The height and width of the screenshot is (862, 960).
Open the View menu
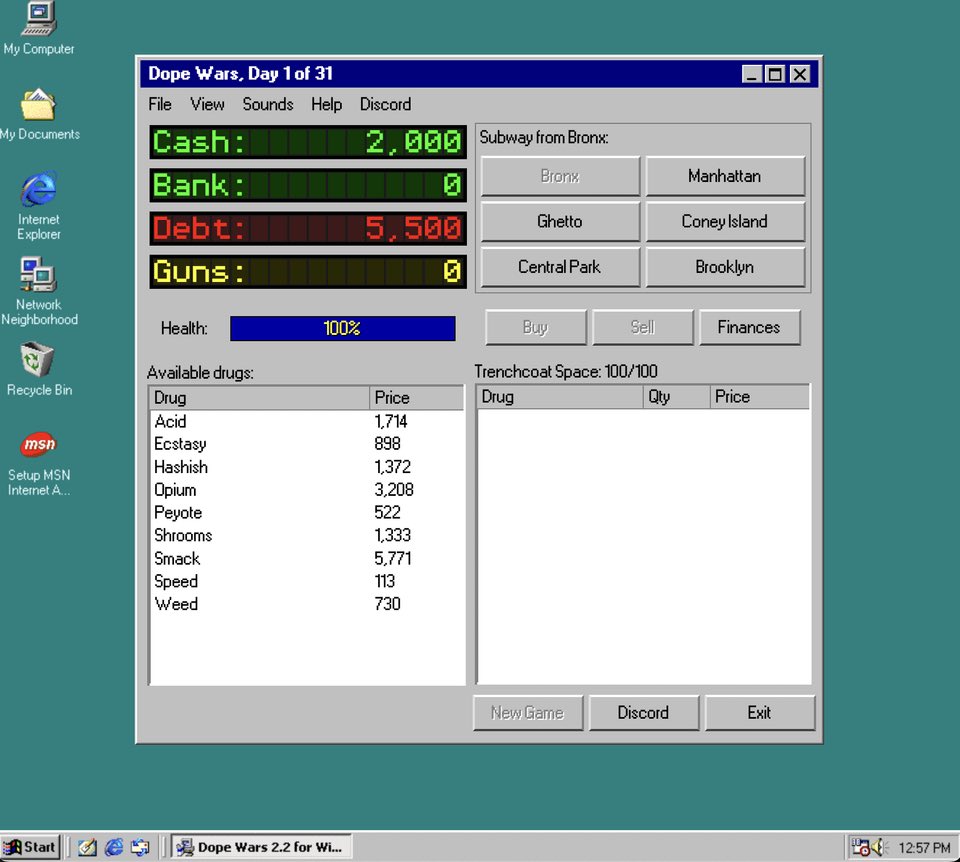[x=207, y=104]
